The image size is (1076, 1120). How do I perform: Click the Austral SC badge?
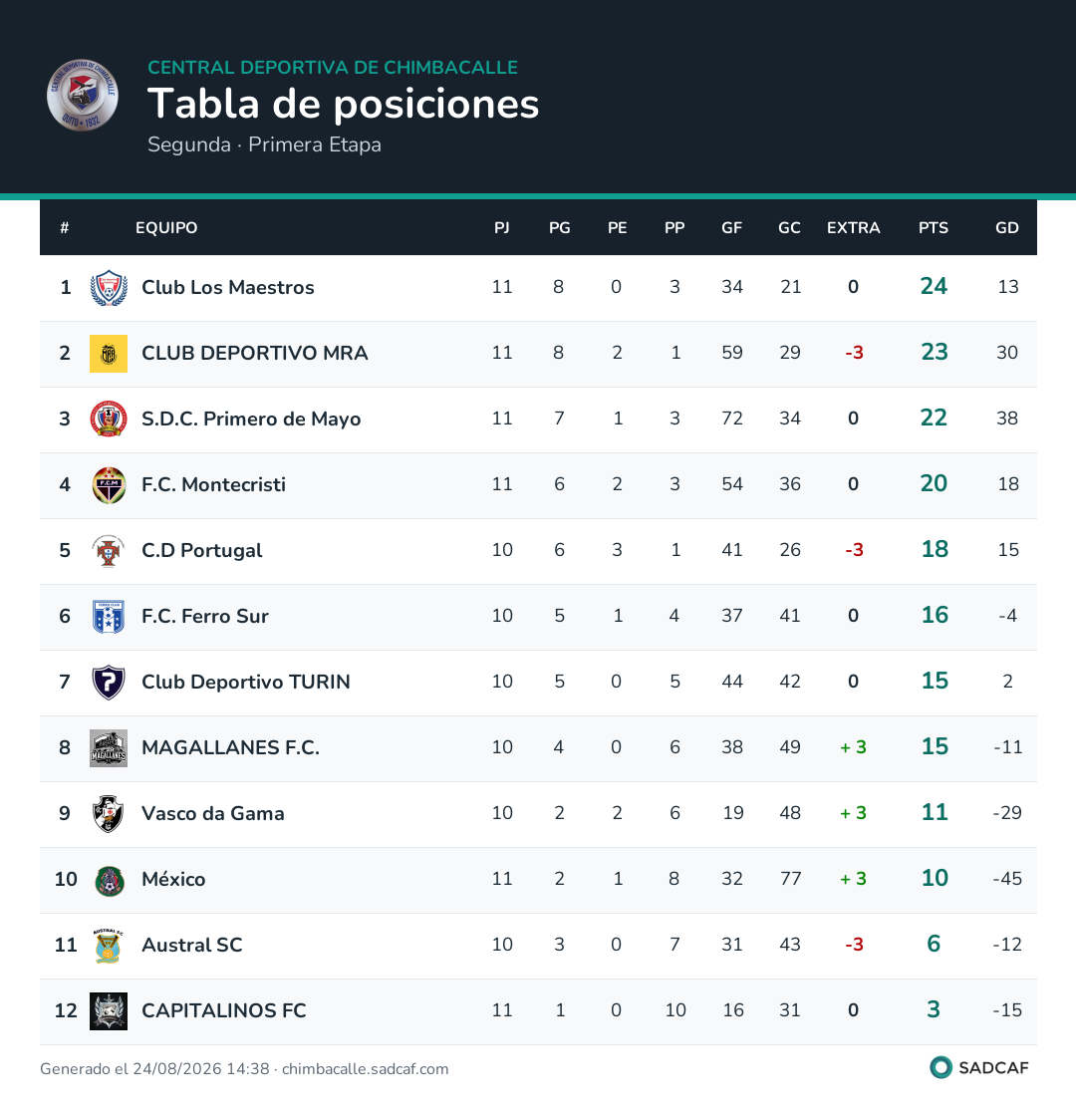coord(109,945)
